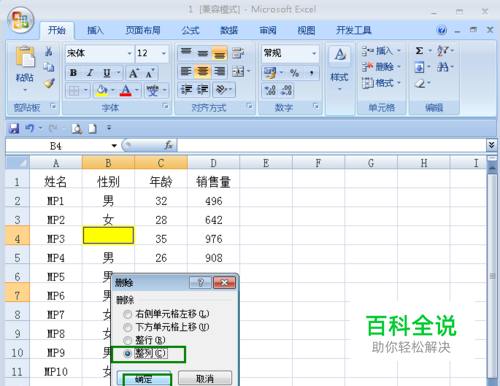500x386 pixels.
Task: Click the decrease indent icon
Action: (186, 89)
